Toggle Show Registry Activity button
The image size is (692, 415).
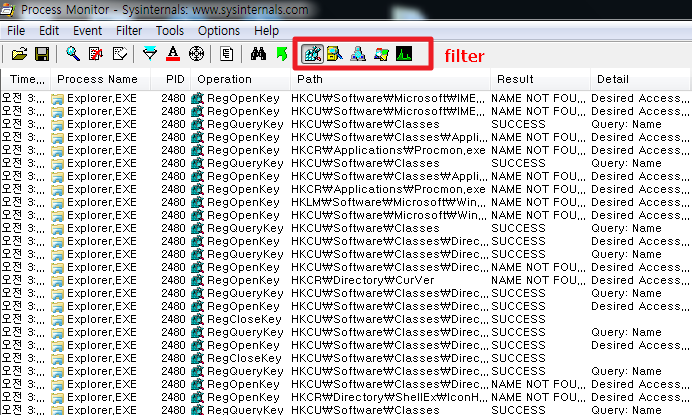click(312, 54)
